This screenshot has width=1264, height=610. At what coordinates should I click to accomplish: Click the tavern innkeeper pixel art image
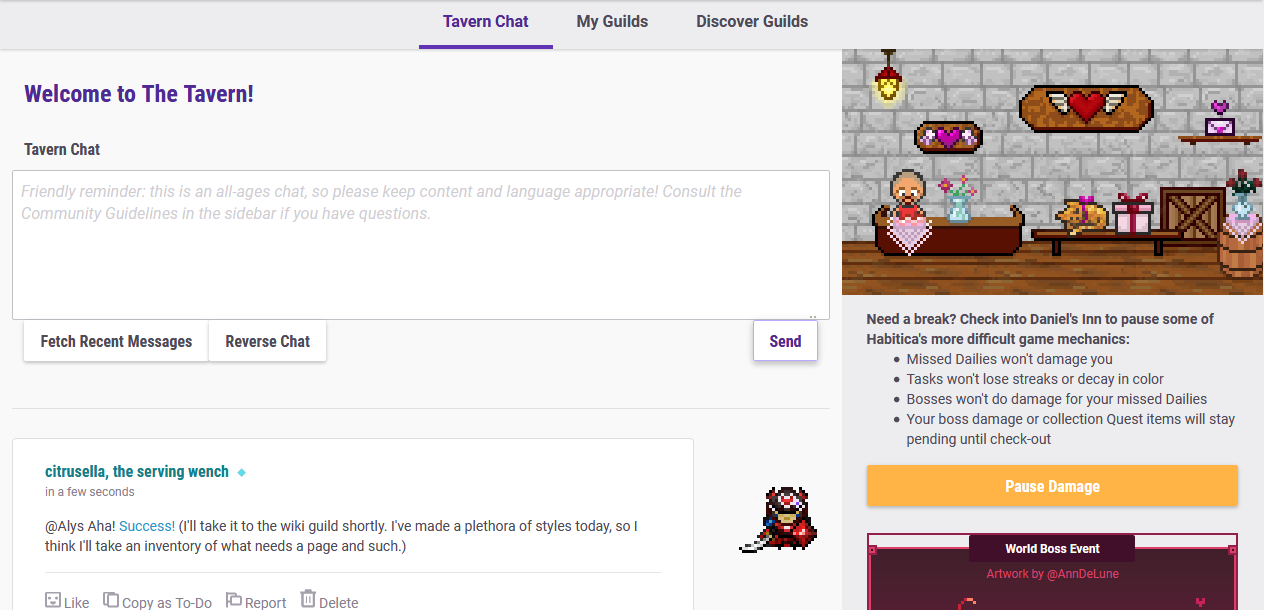click(x=1053, y=172)
